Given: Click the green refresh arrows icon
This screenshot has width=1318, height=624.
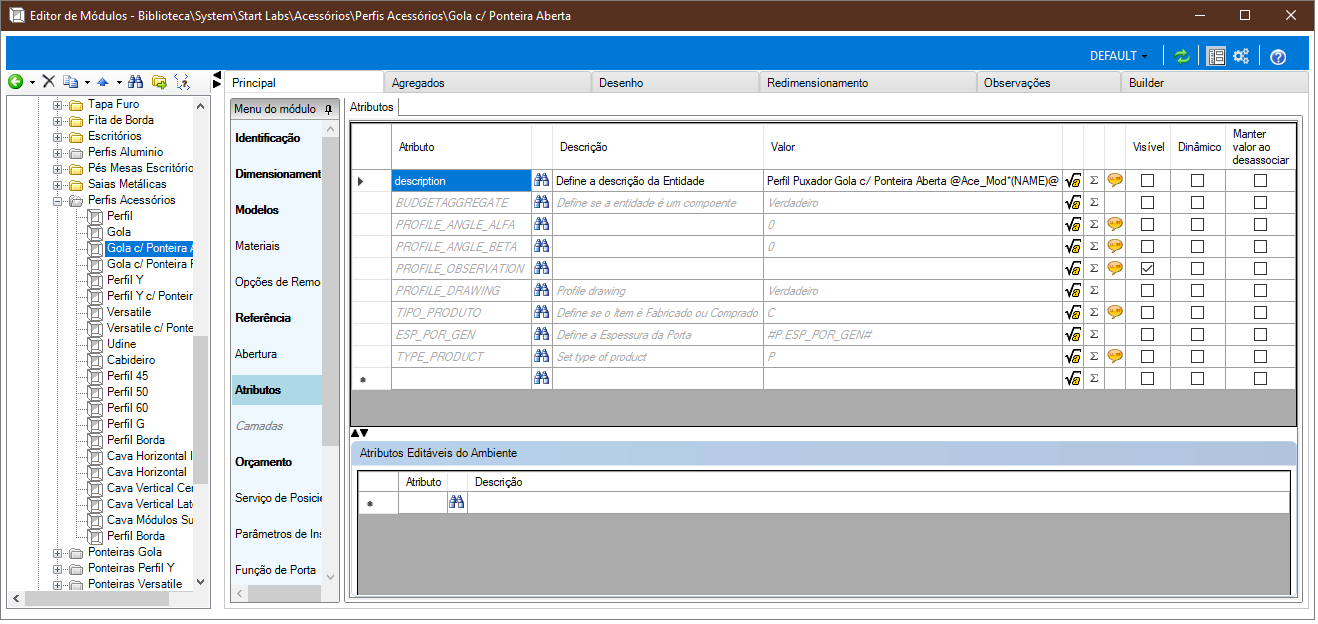Looking at the screenshot, I should click(1183, 56).
